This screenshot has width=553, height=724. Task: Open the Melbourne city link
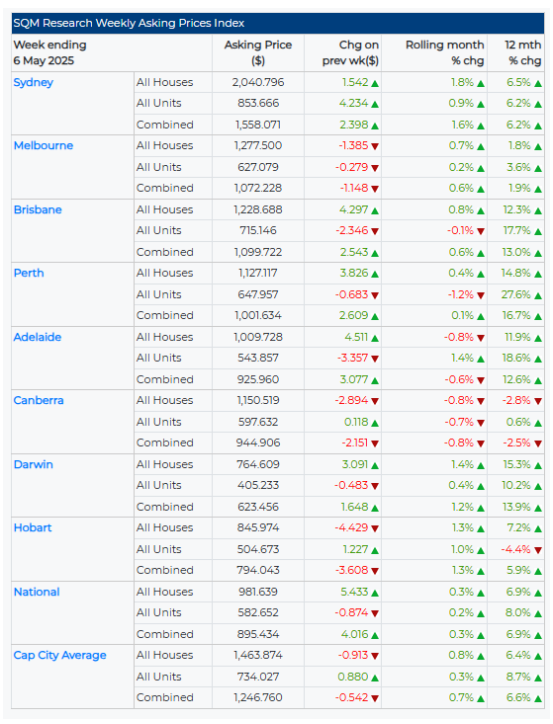43,145
